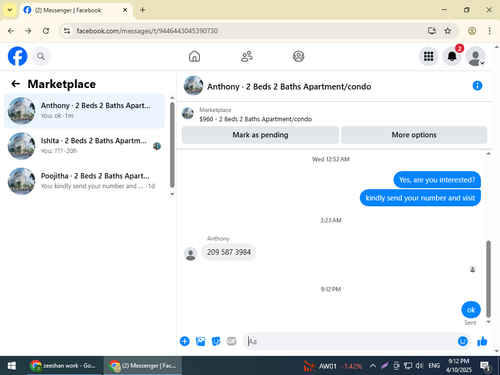
Task: Send a thumbs-up like
Action: 482,341
